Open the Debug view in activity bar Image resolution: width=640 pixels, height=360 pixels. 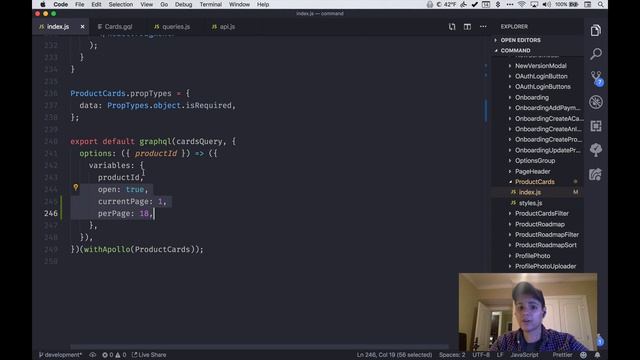coord(596,102)
